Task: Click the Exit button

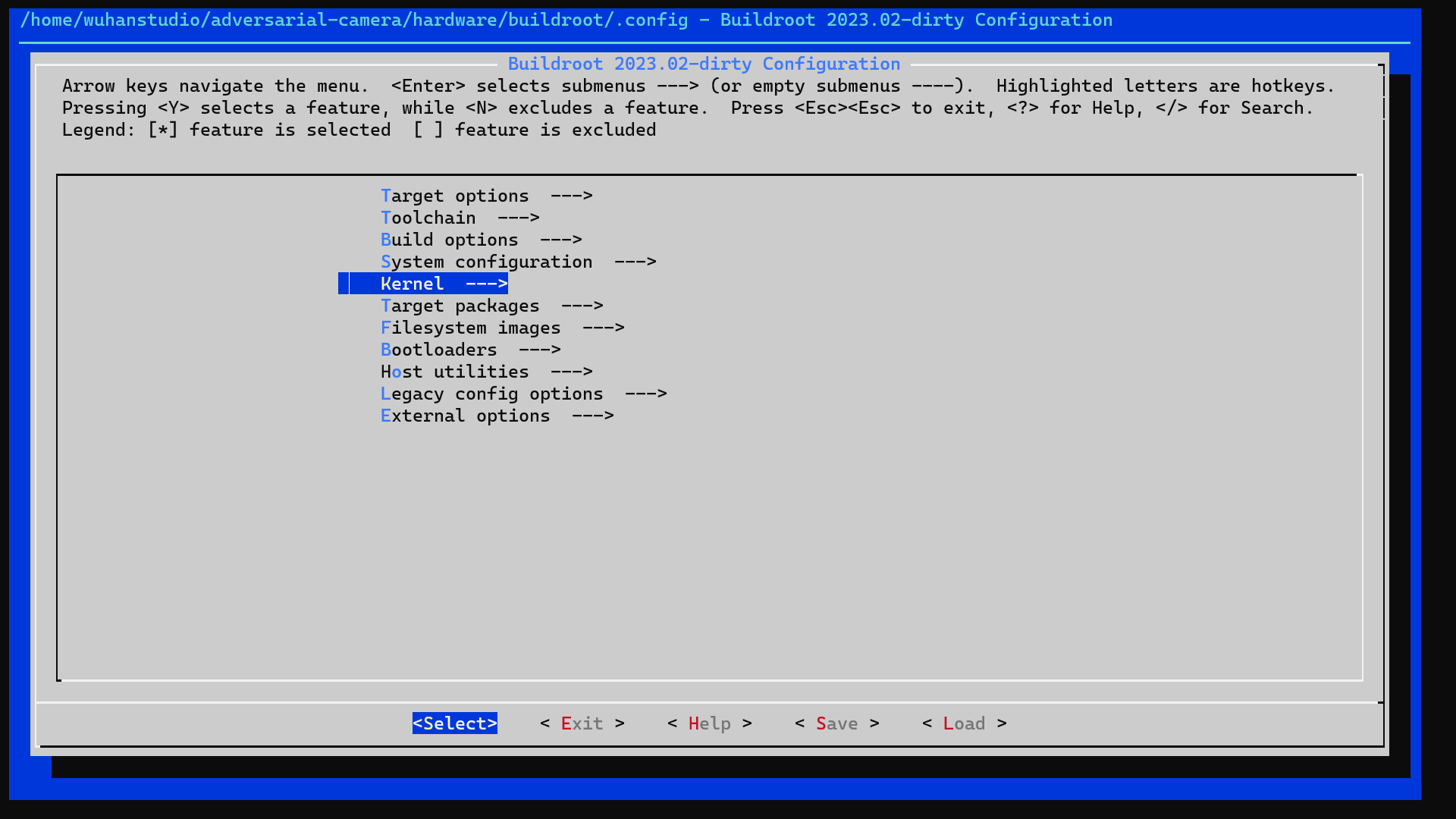Action: (582, 723)
